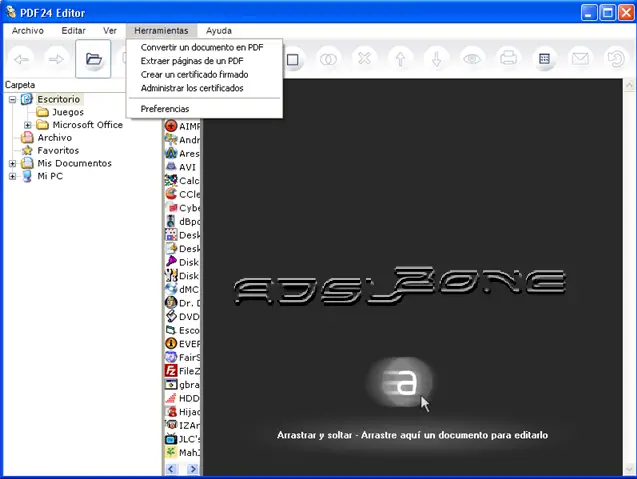Click the vertical scrollbar up arrow

click(x=629, y=85)
